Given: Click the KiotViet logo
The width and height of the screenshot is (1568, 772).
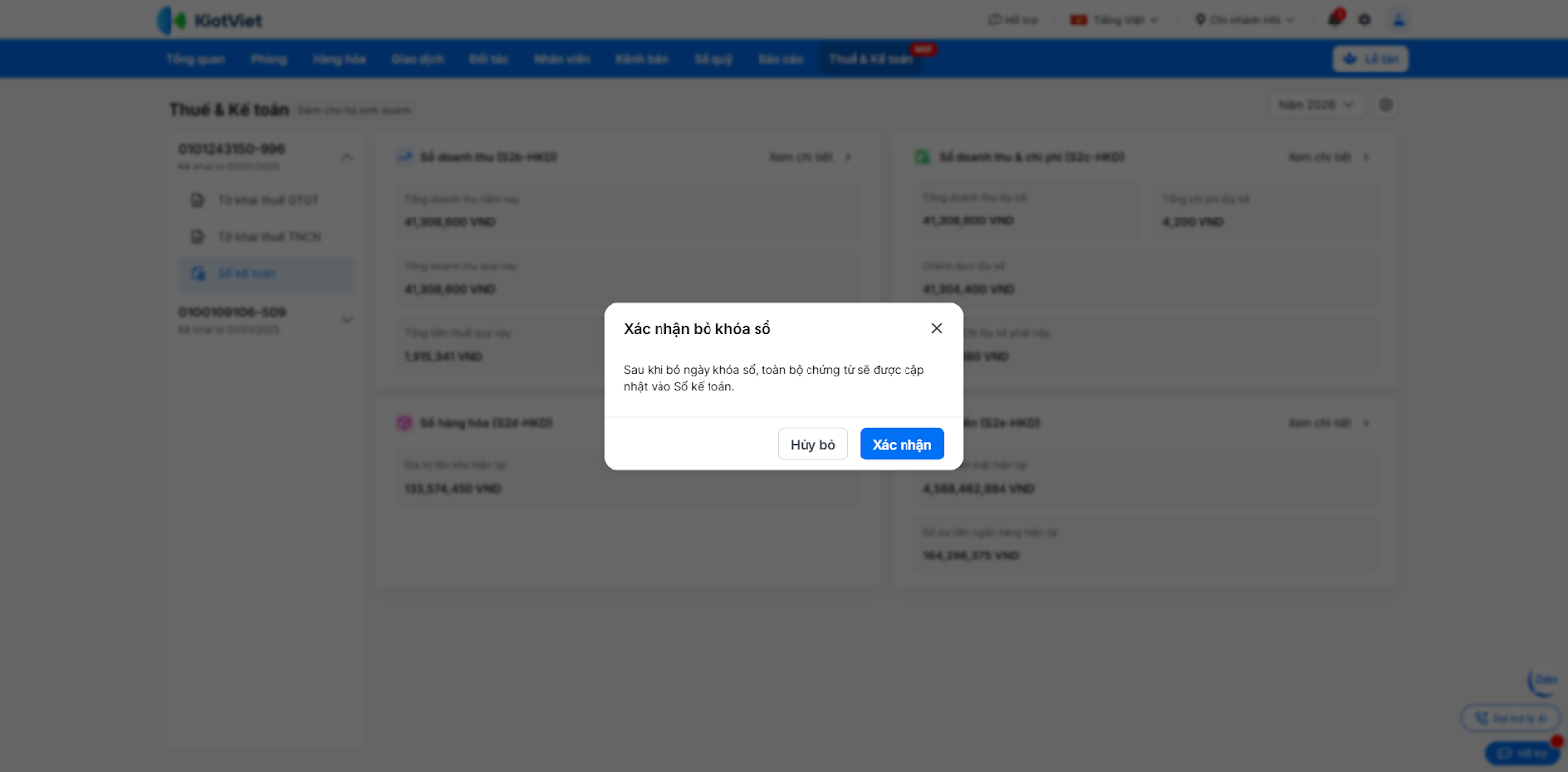Looking at the screenshot, I should coord(210,20).
